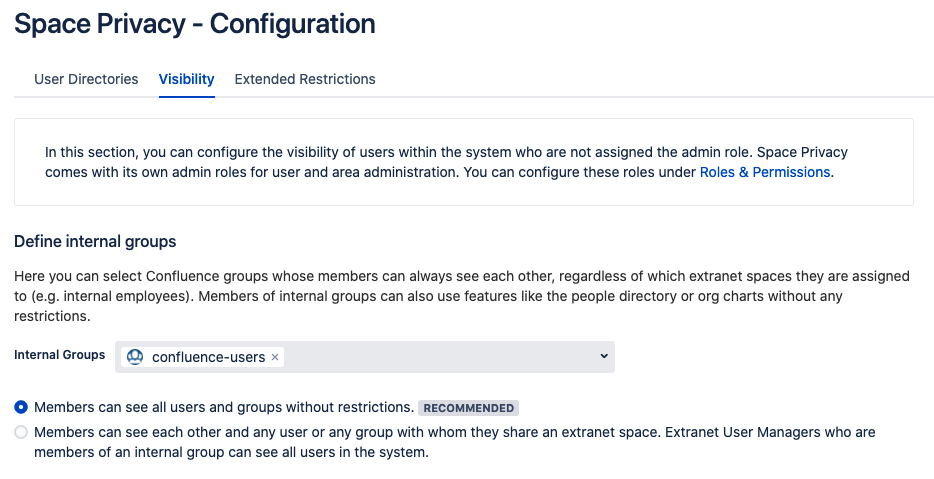The width and height of the screenshot is (934, 479).
Task: Choose the 'shared extranet space' radio button
Action: pyautogui.click(x=21, y=433)
